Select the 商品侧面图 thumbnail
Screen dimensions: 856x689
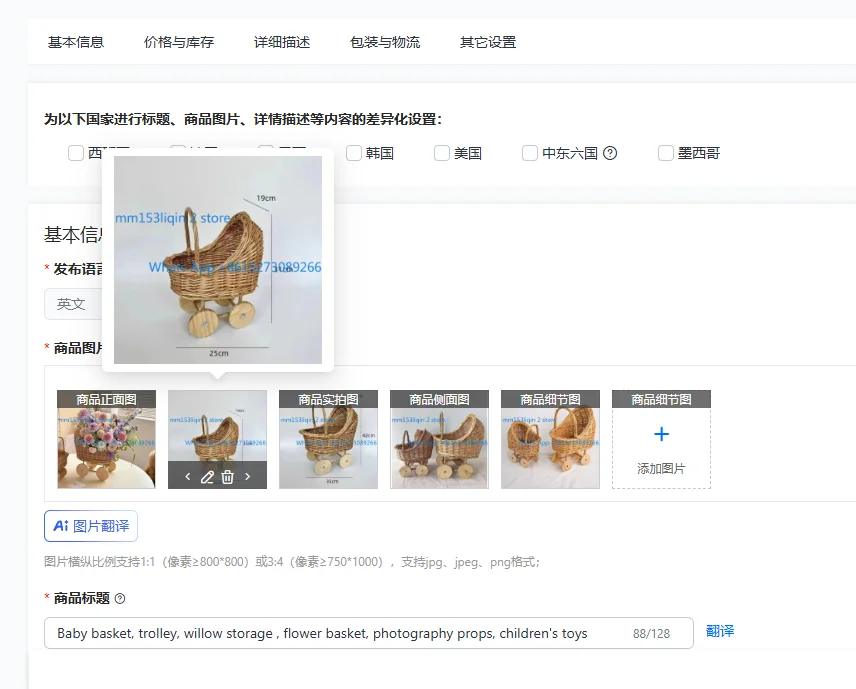(439, 439)
